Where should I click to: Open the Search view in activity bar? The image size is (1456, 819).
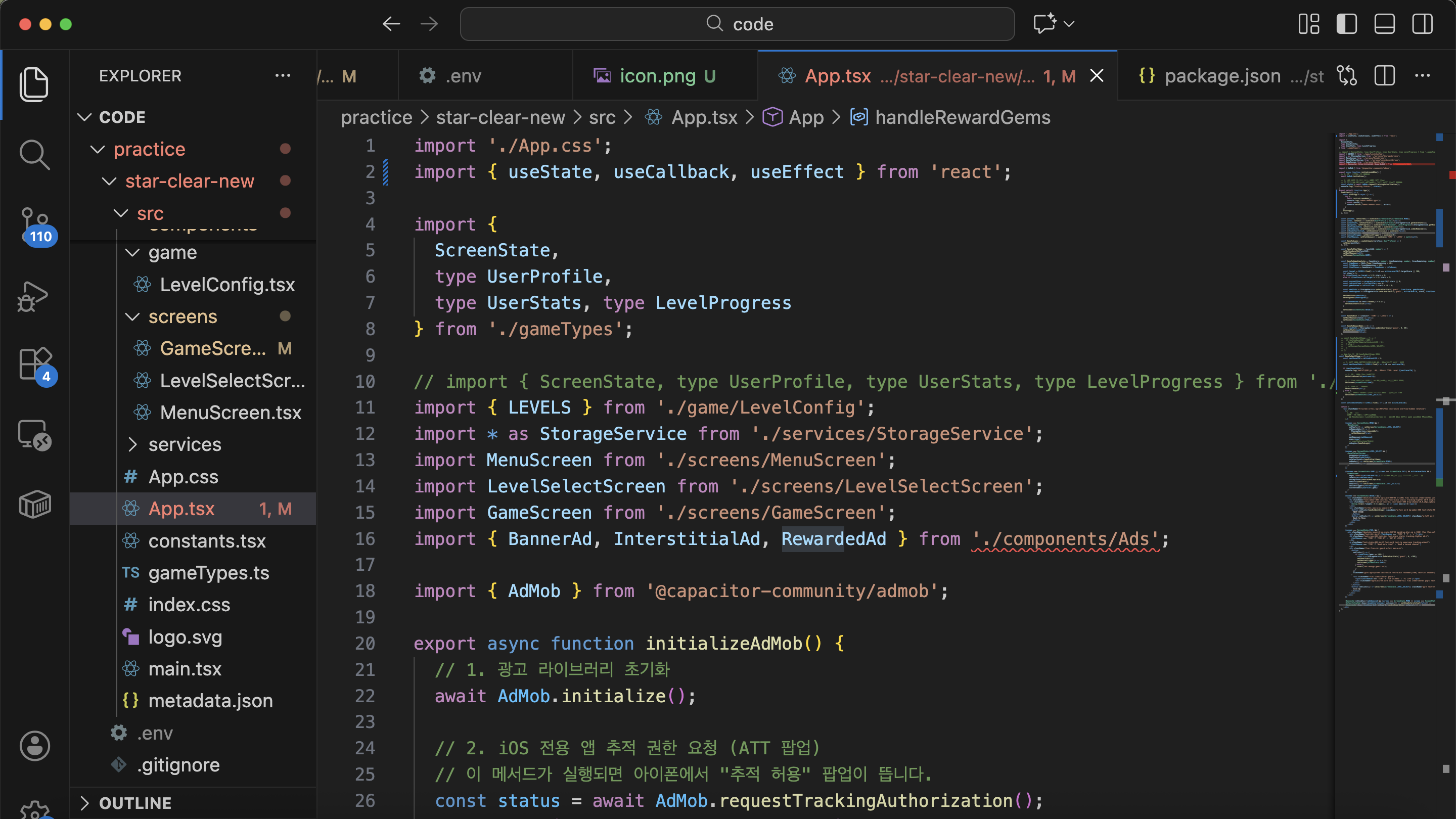coord(34,154)
